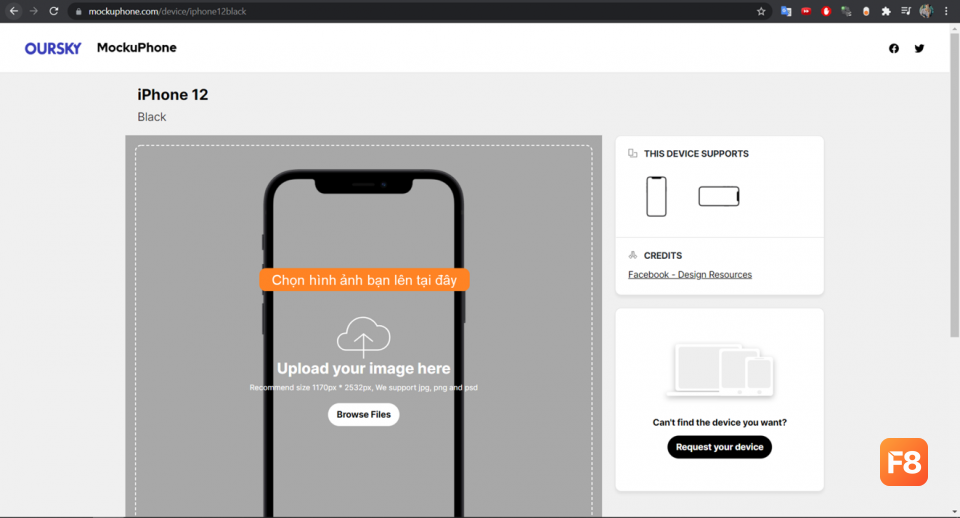This screenshot has width=960, height=518.
Task: Click the devices illustration thumbnail
Action: (x=719, y=370)
